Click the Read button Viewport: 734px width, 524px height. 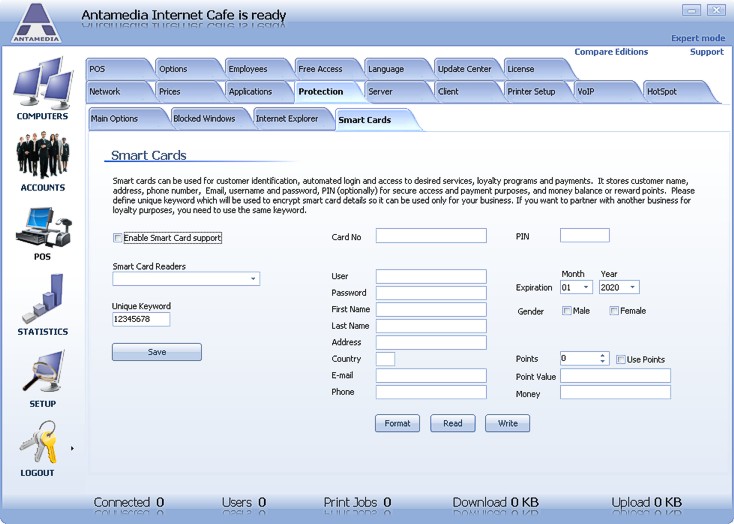coord(453,423)
